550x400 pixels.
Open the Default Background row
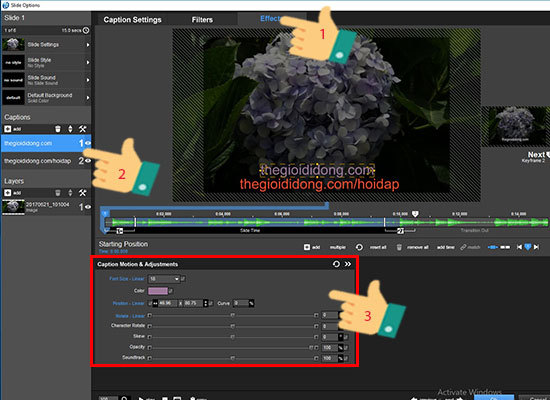coord(46,98)
